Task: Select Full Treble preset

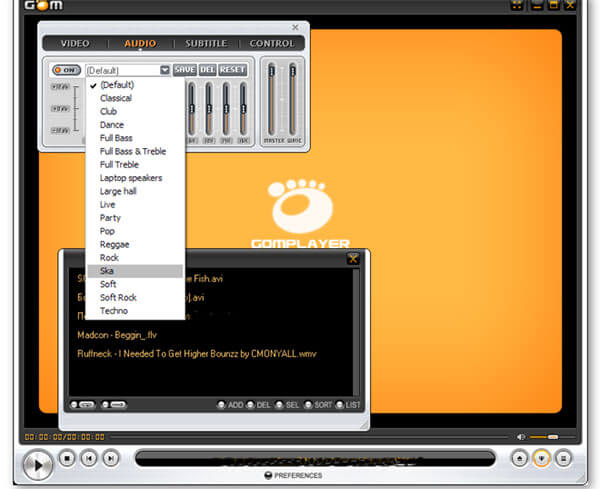Action: tap(135, 165)
